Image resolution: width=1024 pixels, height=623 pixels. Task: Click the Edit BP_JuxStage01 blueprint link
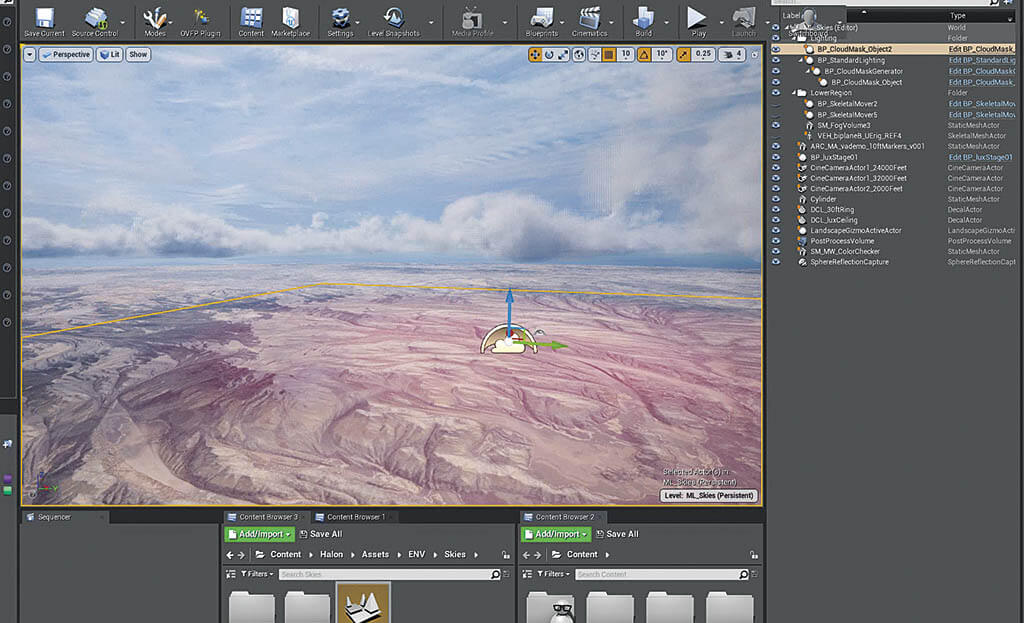click(x=980, y=157)
